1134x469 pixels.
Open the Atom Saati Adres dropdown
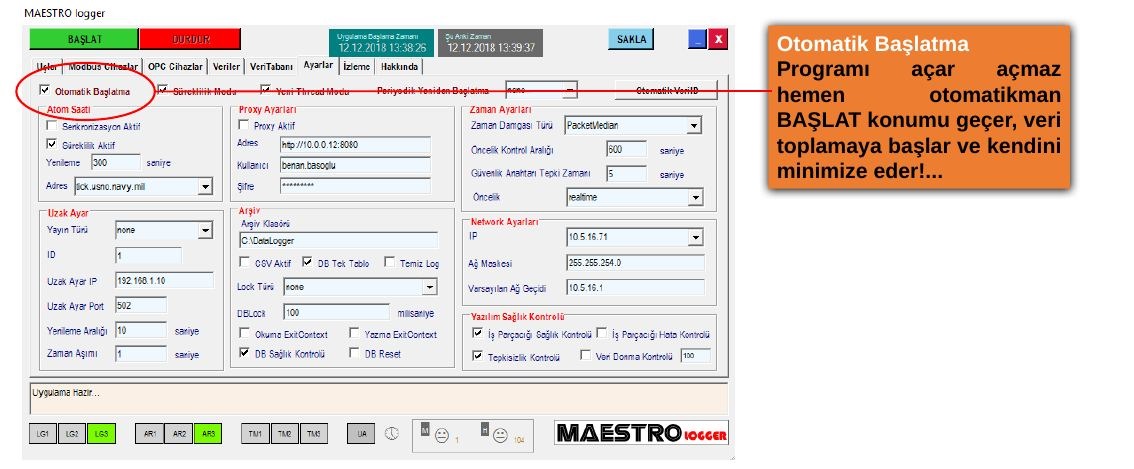pyautogui.click(x=205, y=187)
